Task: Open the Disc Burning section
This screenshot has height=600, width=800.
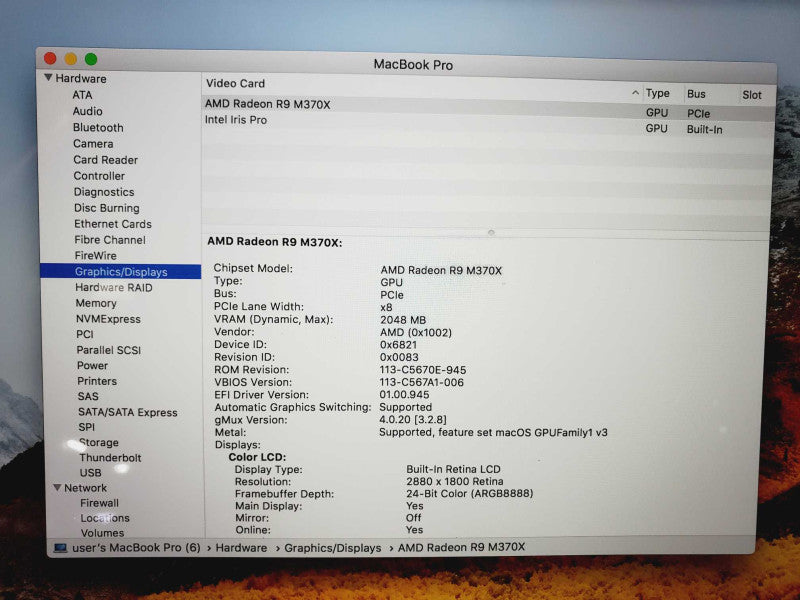Action: pyautogui.click(x=107, y=208)
